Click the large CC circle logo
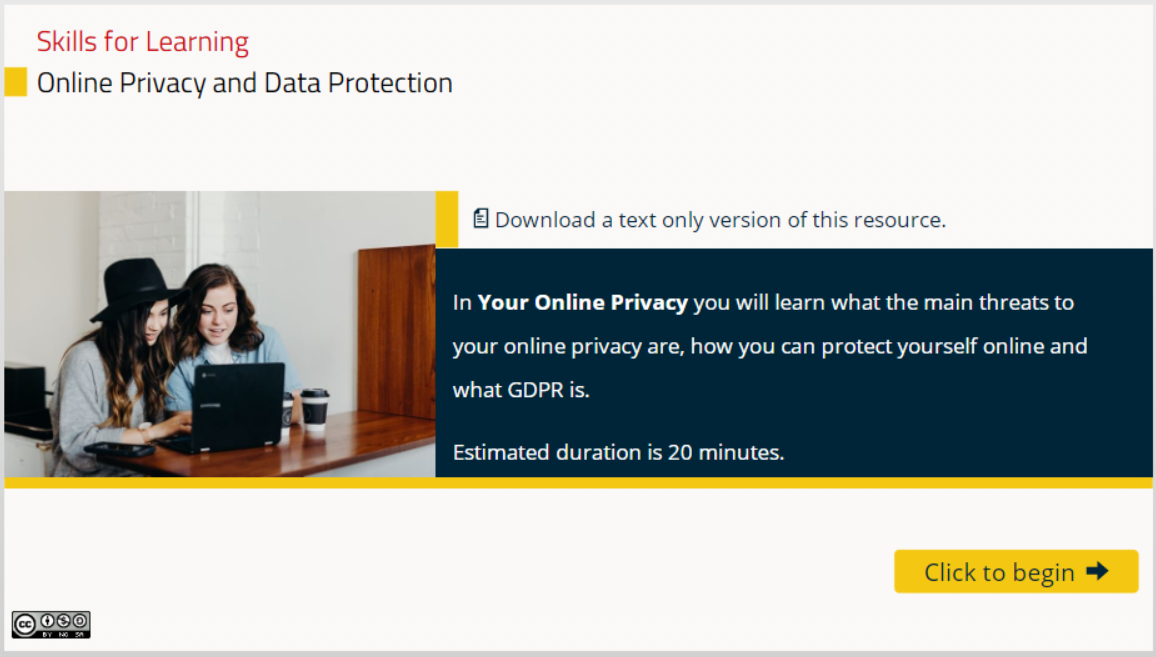1156x657 pixels. click(24, 621)
